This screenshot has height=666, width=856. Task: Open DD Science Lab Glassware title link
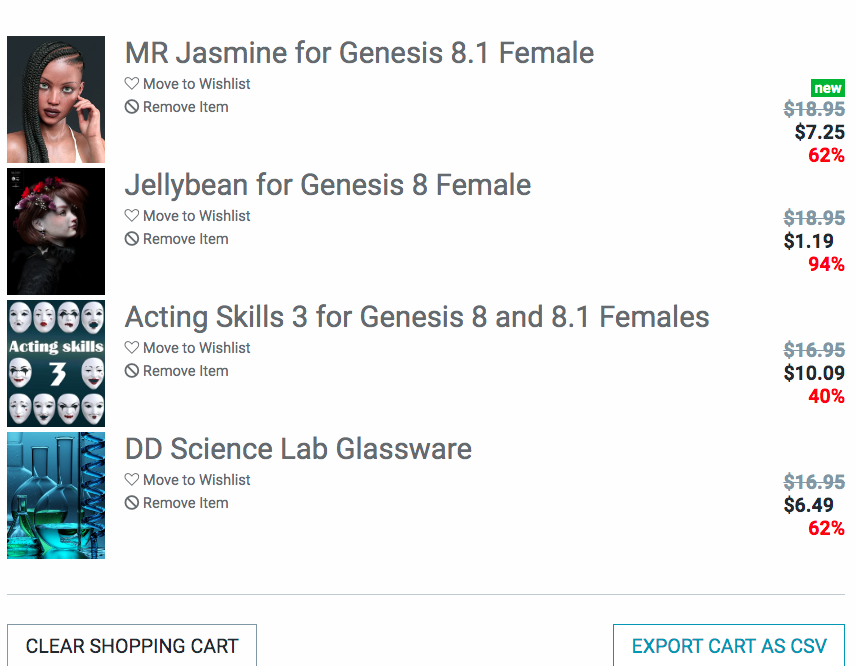[298, 449]
